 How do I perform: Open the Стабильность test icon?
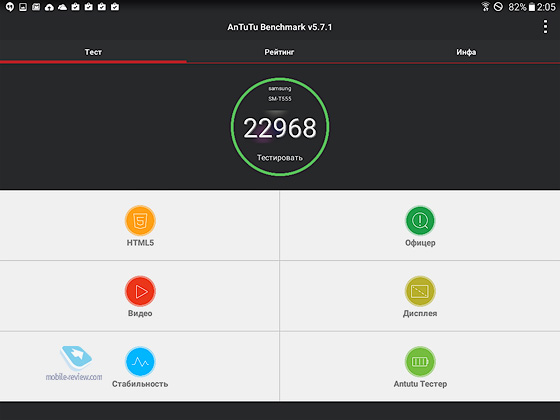140,361
